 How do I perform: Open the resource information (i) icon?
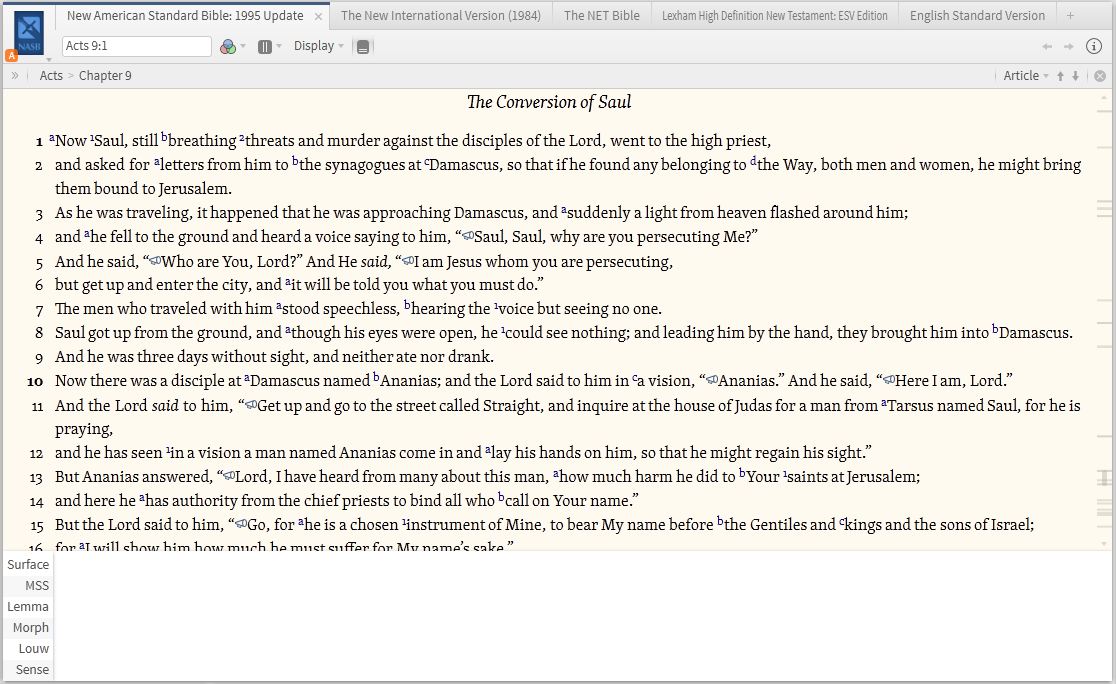click(x=1094, y=46)
